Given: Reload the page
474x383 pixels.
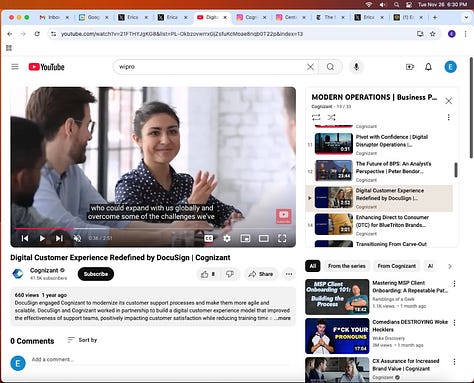Looking at the screenshot, I should click(37, 34).
